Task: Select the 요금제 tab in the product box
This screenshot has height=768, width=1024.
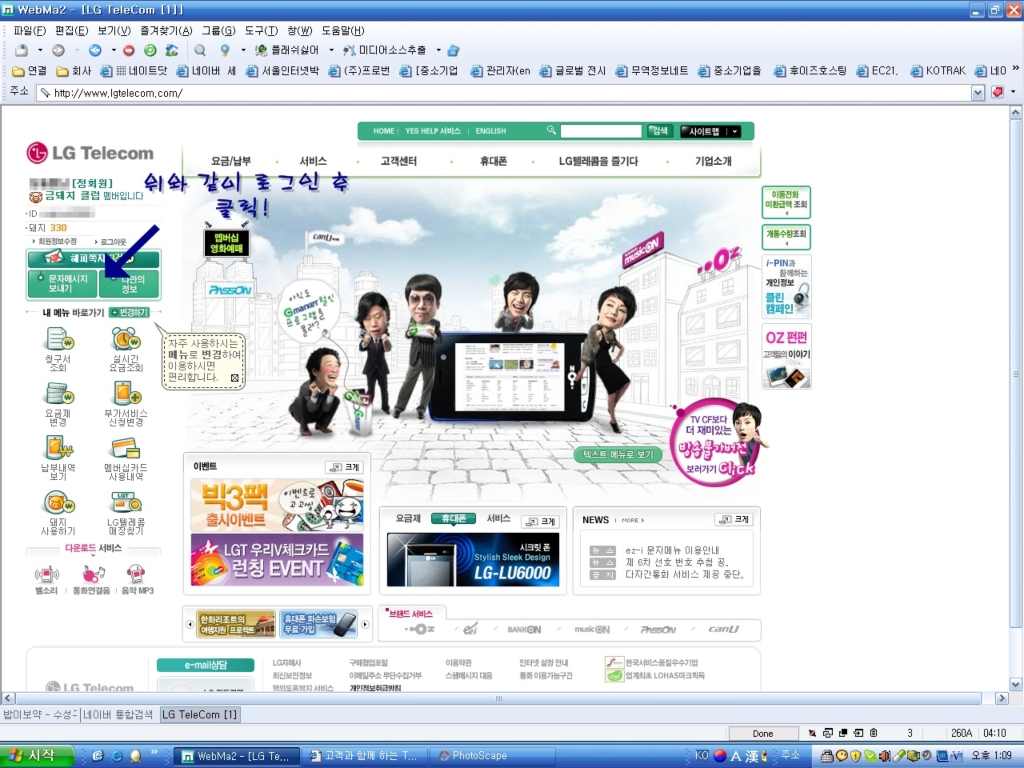Action: coord(408,519)
